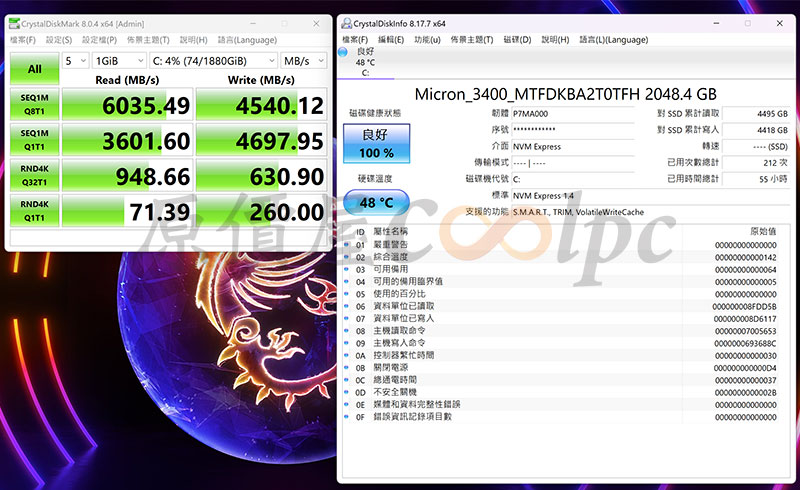Open CrystalDiskInfo 檔案(F) menu
Screen dimensions: 800x490
[355, 39]
